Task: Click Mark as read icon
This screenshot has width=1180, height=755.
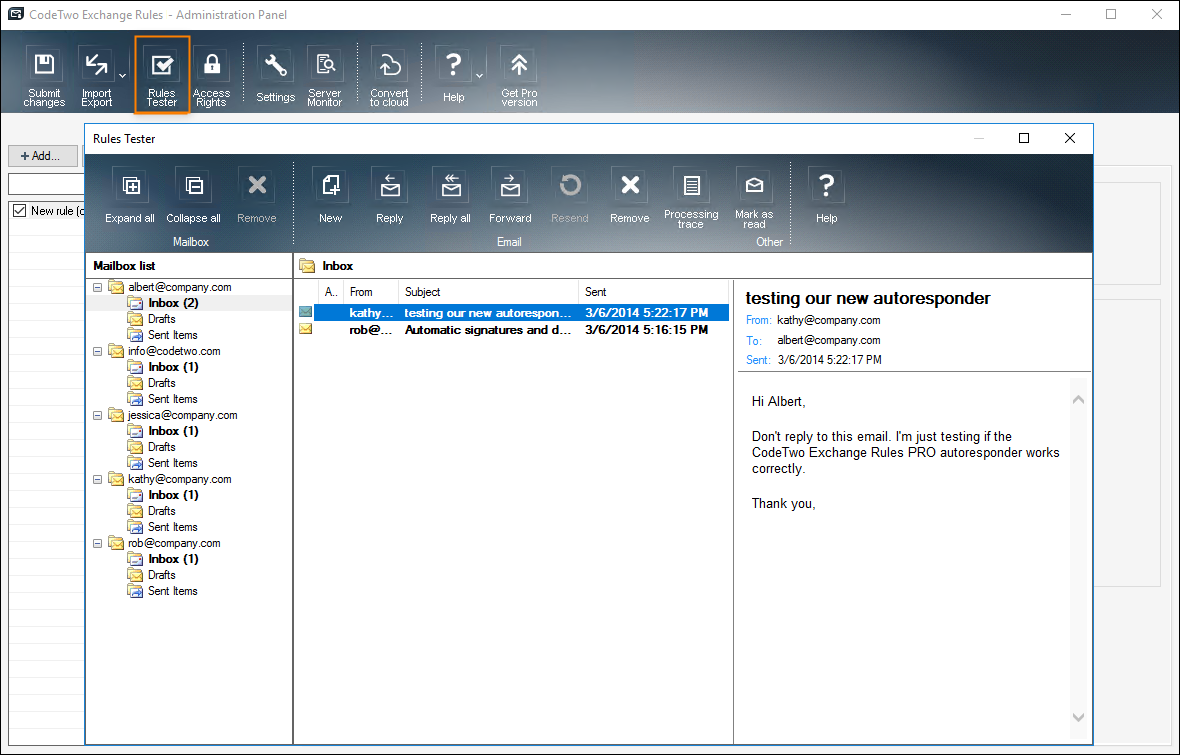Action: click(x=754, y=197)
